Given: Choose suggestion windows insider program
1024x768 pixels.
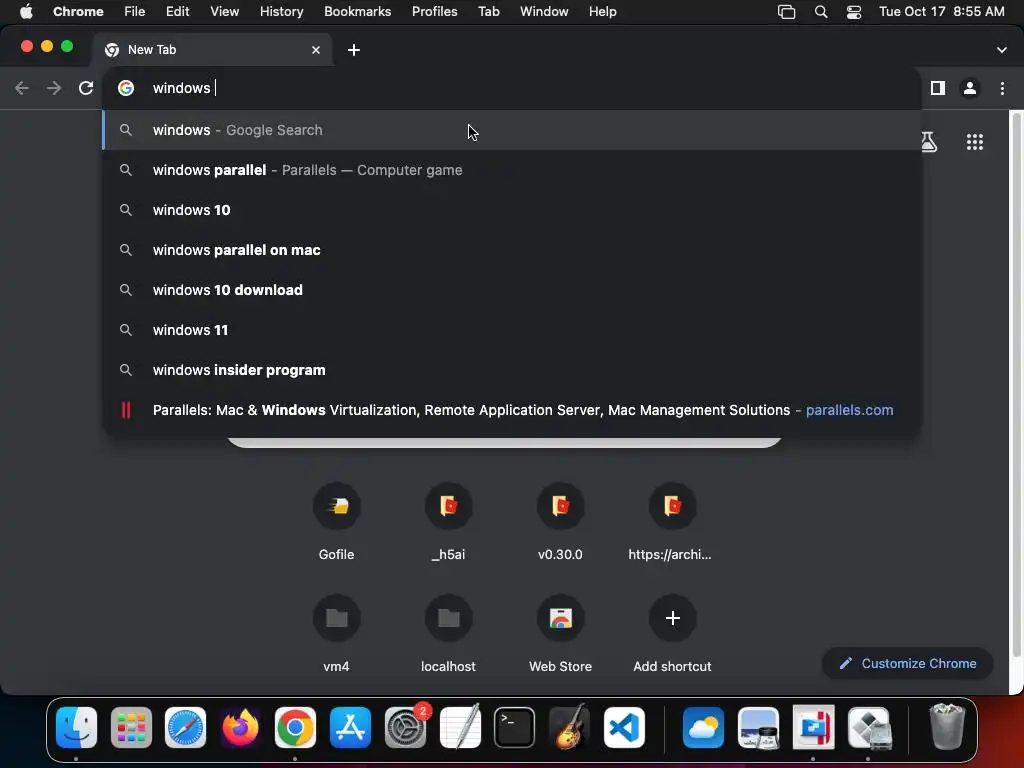Looking at the screenshot, I should click(511, 370).
